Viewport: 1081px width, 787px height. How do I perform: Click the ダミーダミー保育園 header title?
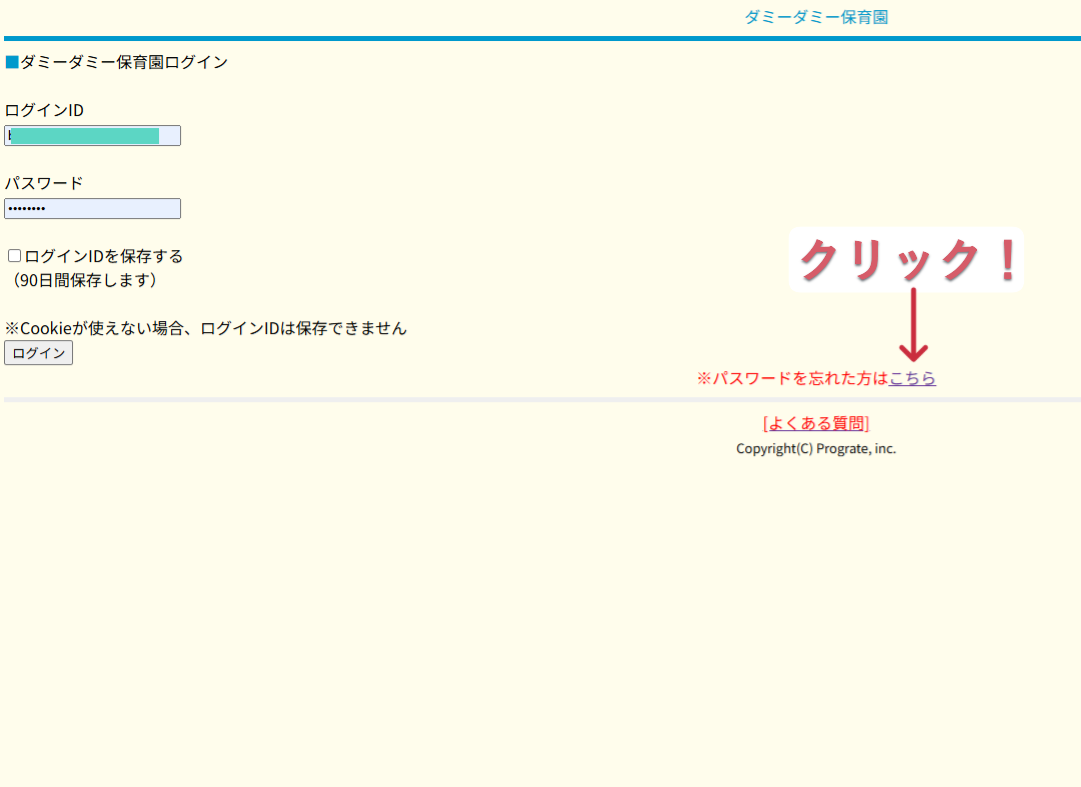pyautogui.click(x=816, y=17)
